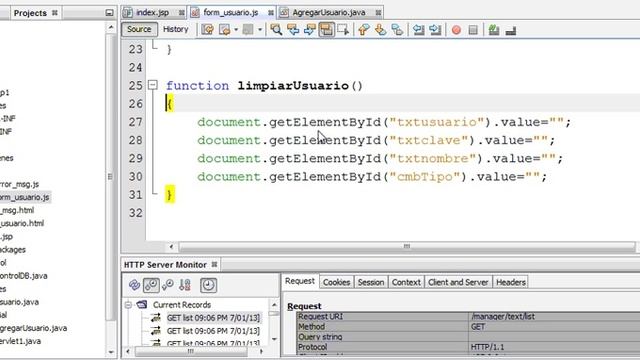The height and width of the screenshot is (360, 640).
Task: Select highlighted GET list 09:06 PM record
Action: coord(213,318)
